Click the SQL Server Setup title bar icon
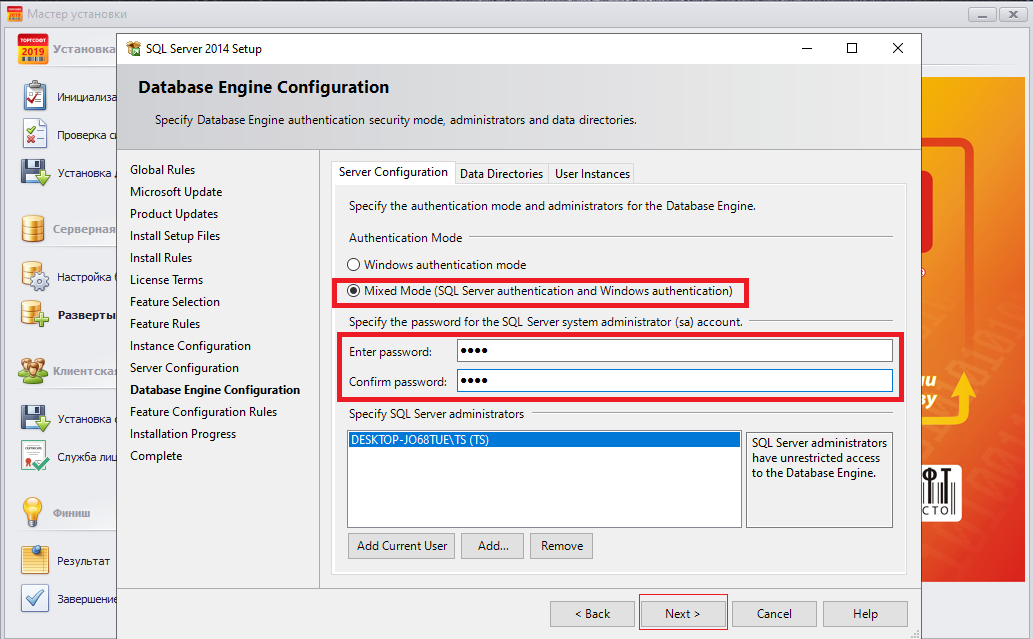The height and width of the screenshot is (639, 1033). pos(134,49)
